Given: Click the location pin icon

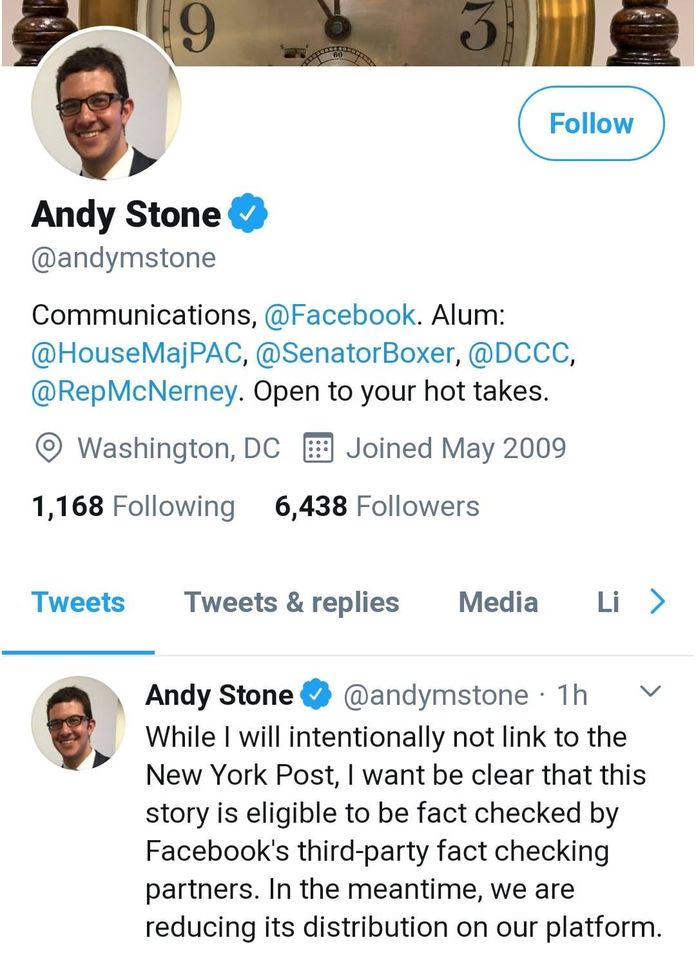Looking at the screenshot, I should point(47,448).
